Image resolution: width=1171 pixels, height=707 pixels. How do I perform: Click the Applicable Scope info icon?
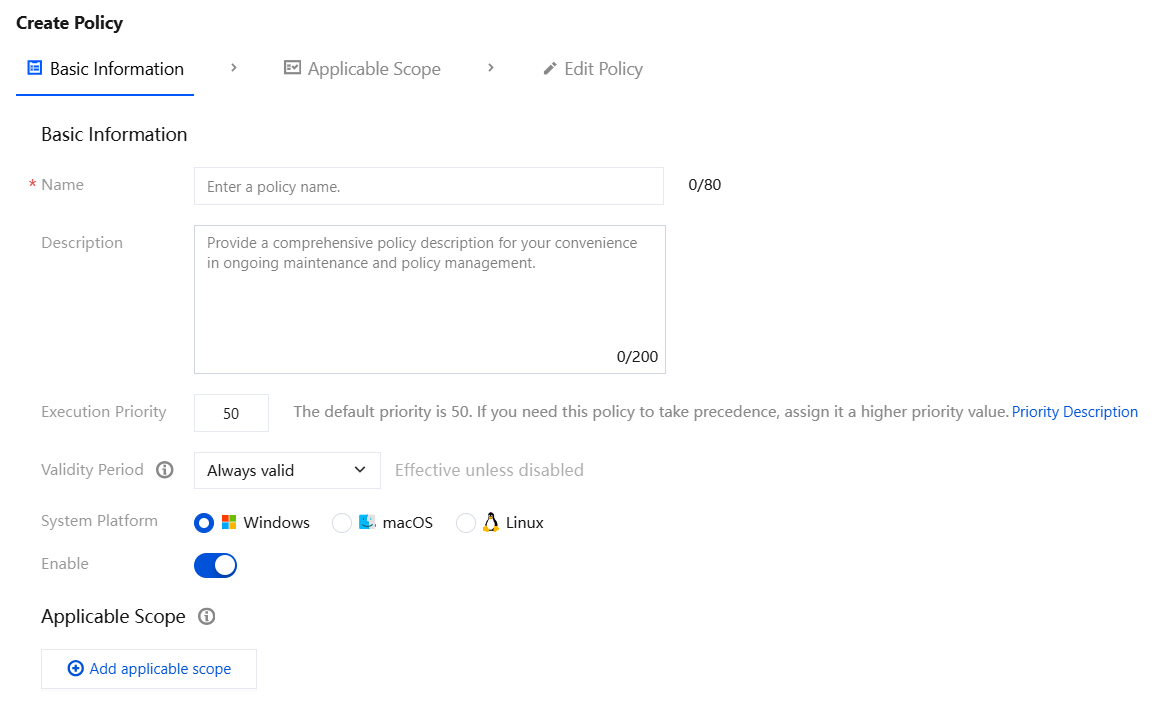[x=207, y=616]
